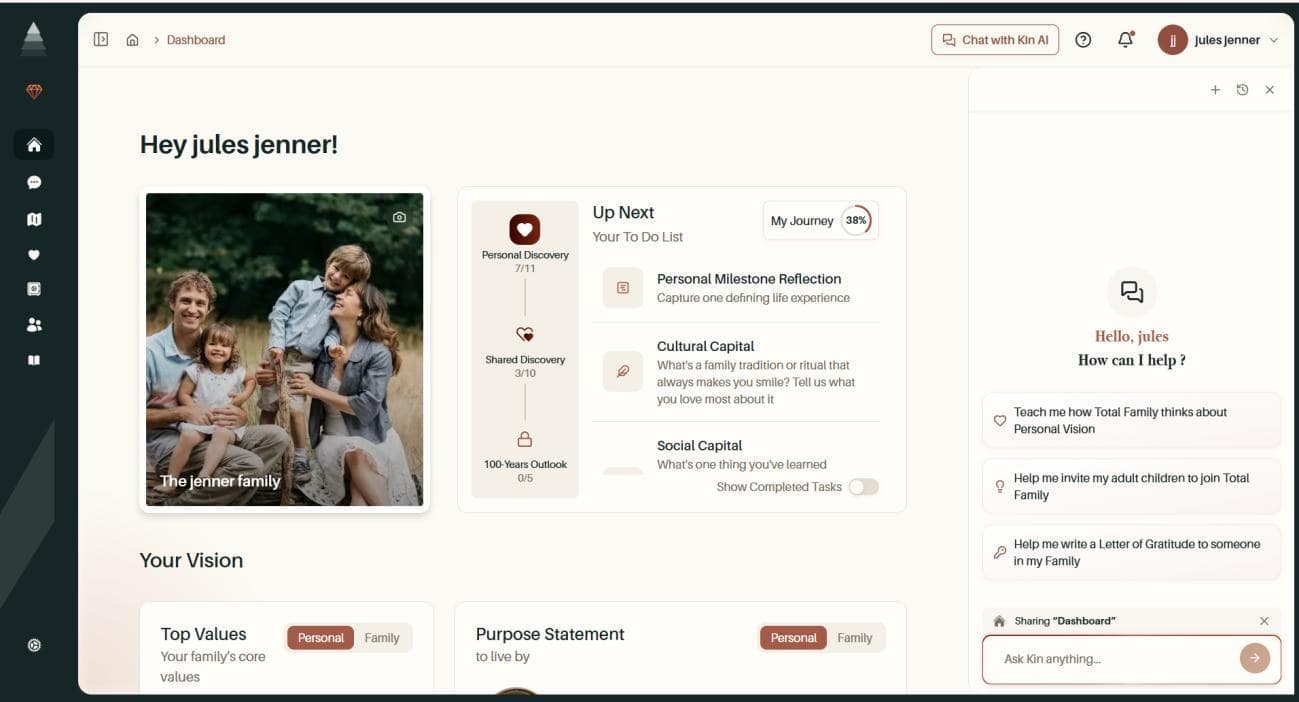The width and height of the screenshot is (1299, 702).
Task: Click the Personal Milestone Reflection task icon
Action: [x=623, y=288]
